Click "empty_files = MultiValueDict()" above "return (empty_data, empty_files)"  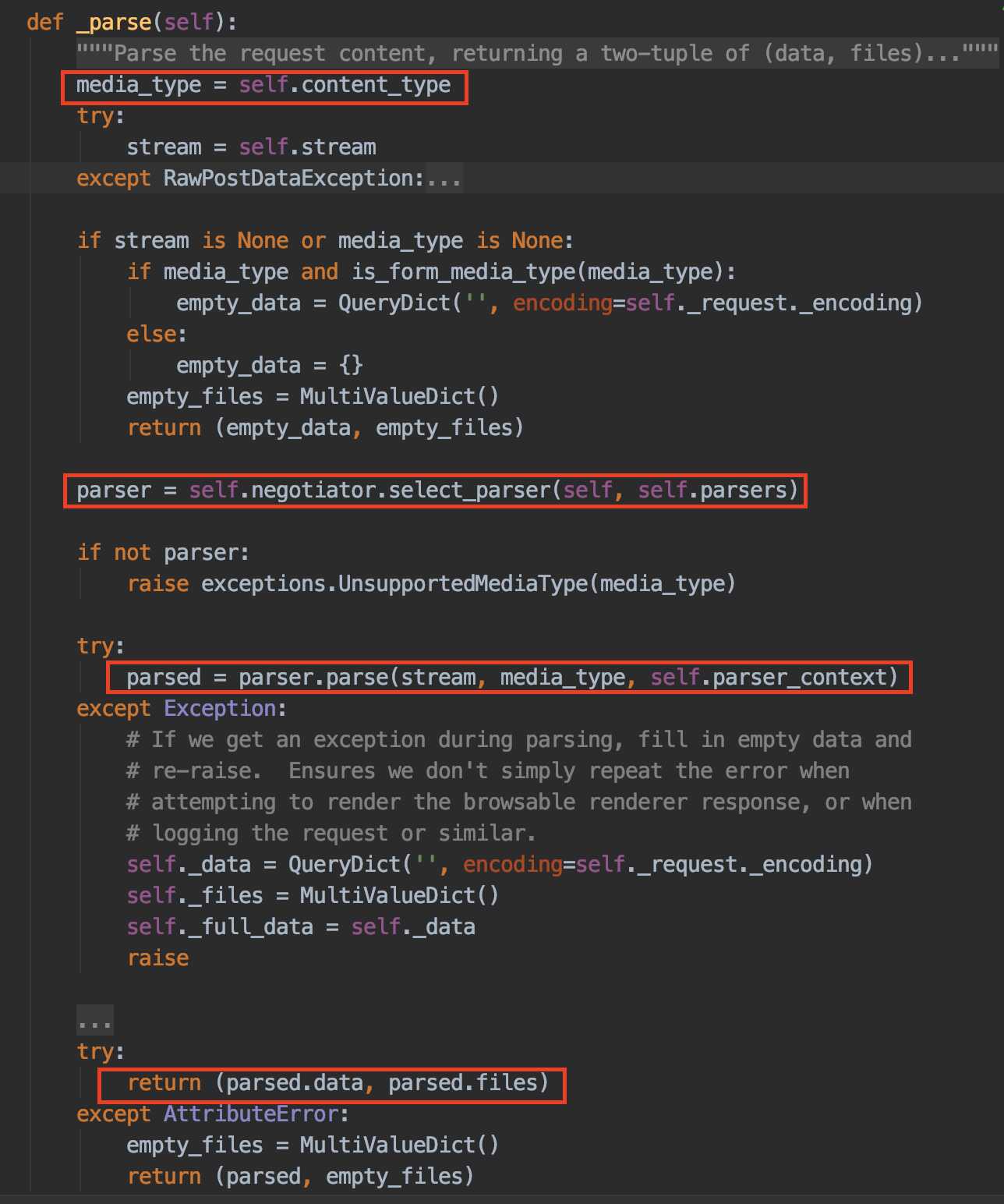[x=313, y=397]
